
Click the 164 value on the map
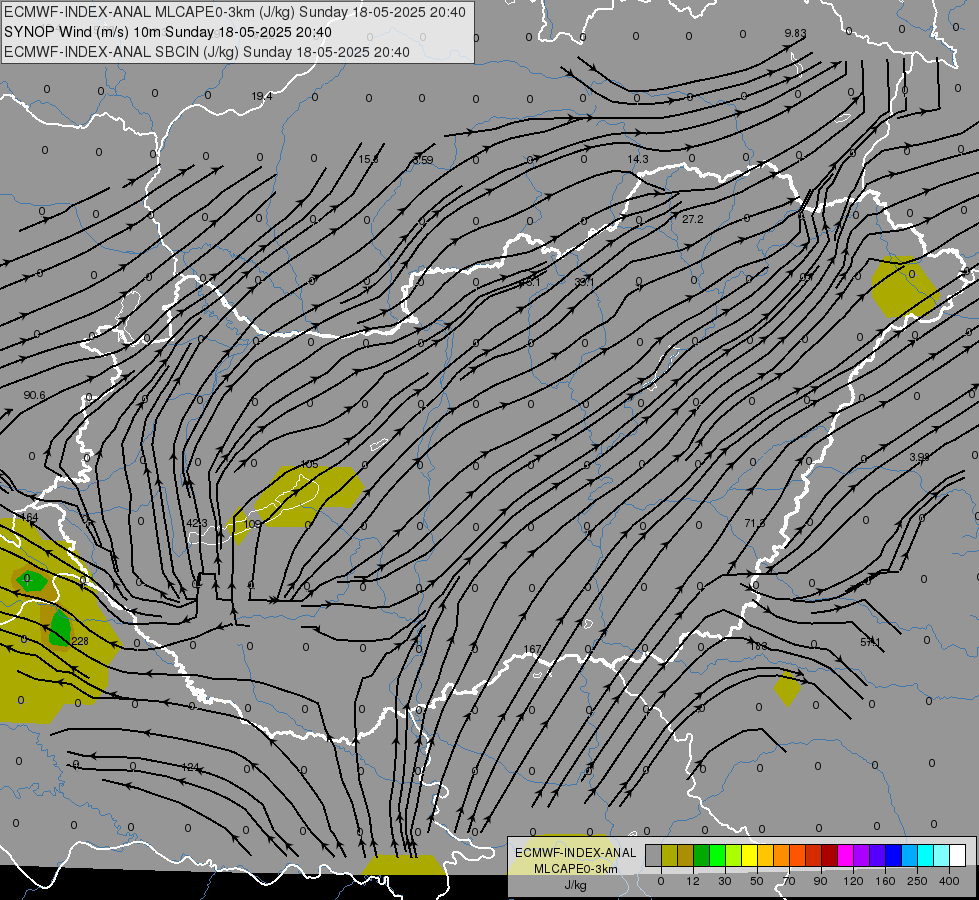[x=29, y=517]
